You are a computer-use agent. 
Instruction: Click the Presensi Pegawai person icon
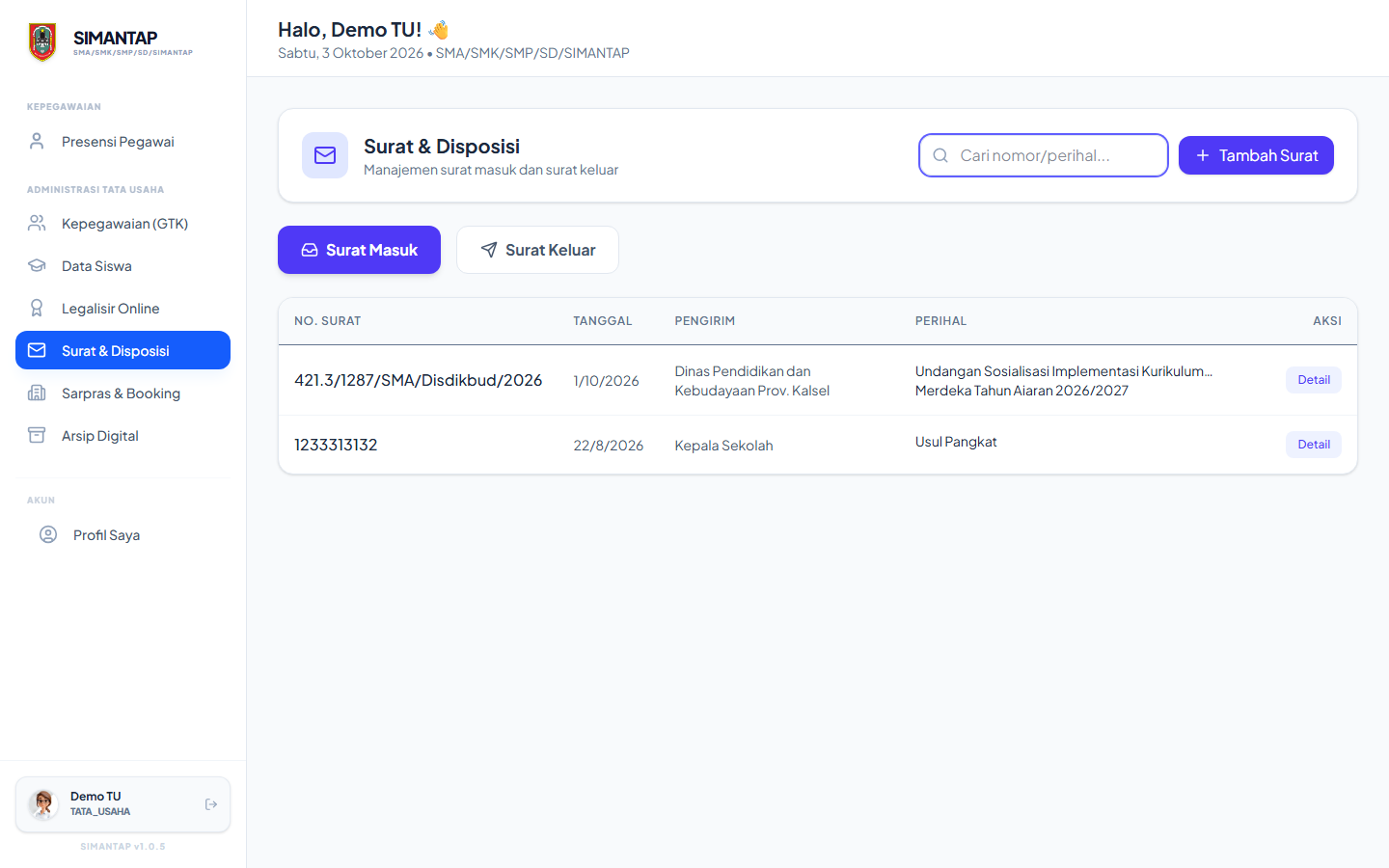tap(37, 142)
